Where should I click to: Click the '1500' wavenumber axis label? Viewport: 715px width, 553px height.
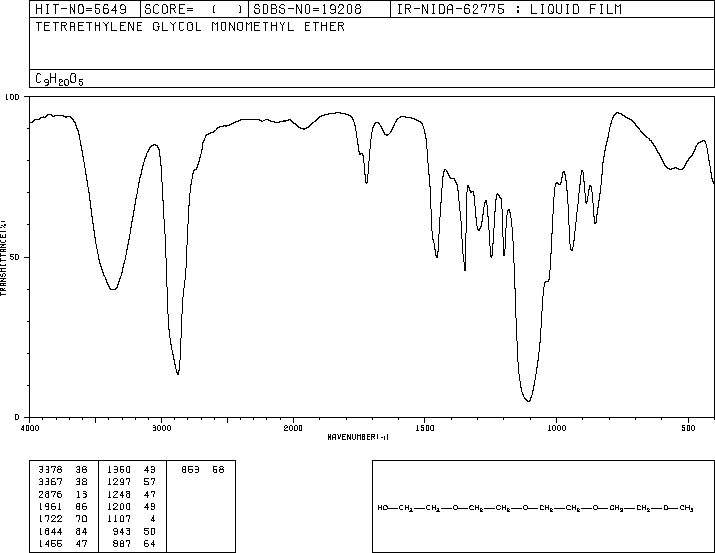click(x=425, y=428)
